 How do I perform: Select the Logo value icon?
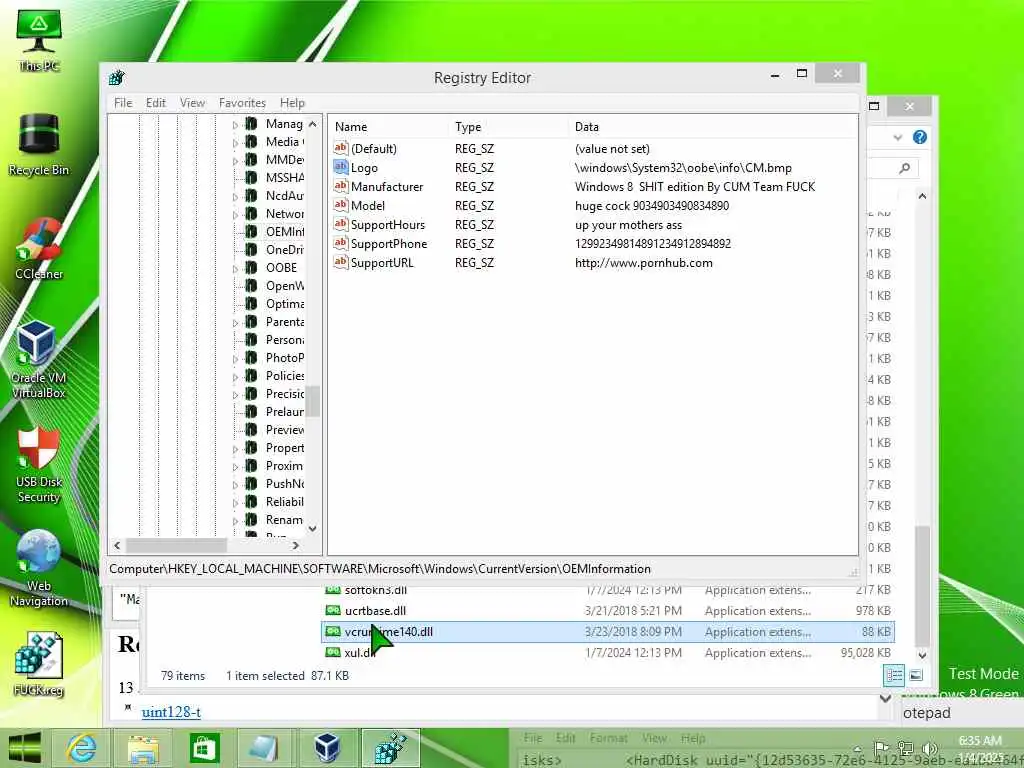pyautogui.click(x=340, y=167)
